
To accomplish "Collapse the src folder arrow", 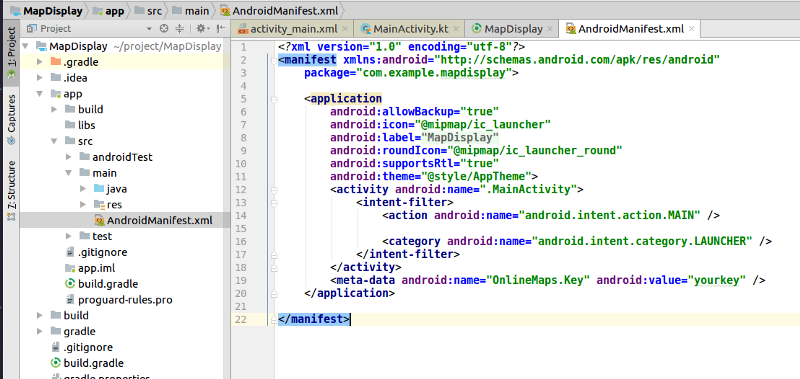I will (54, 141).
